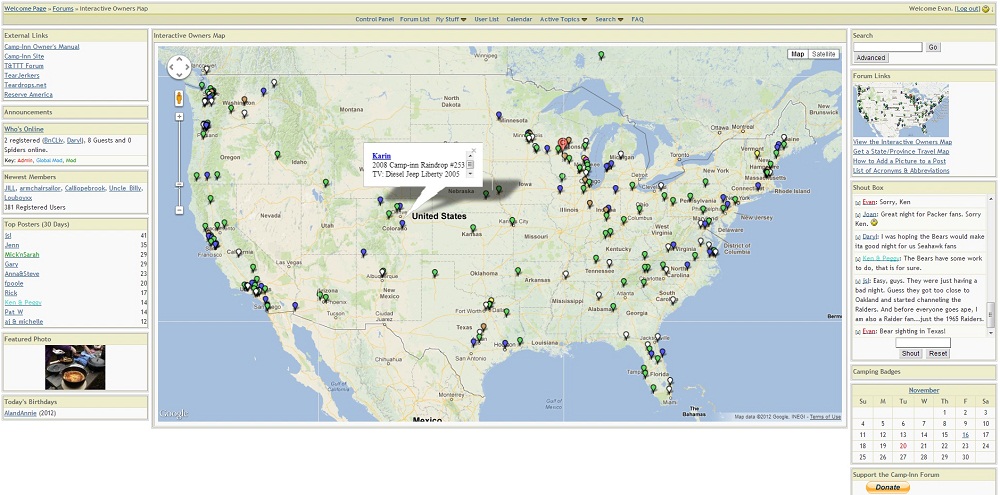Open the Featured Photo thumbnail
Screen dimensions: 1000x495
[75, 367]
